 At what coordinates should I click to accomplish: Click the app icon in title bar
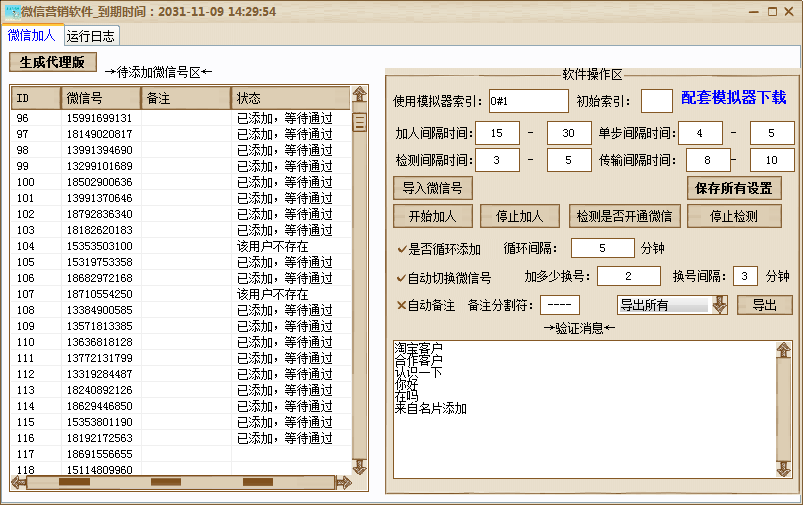click(x=12, y=11)
